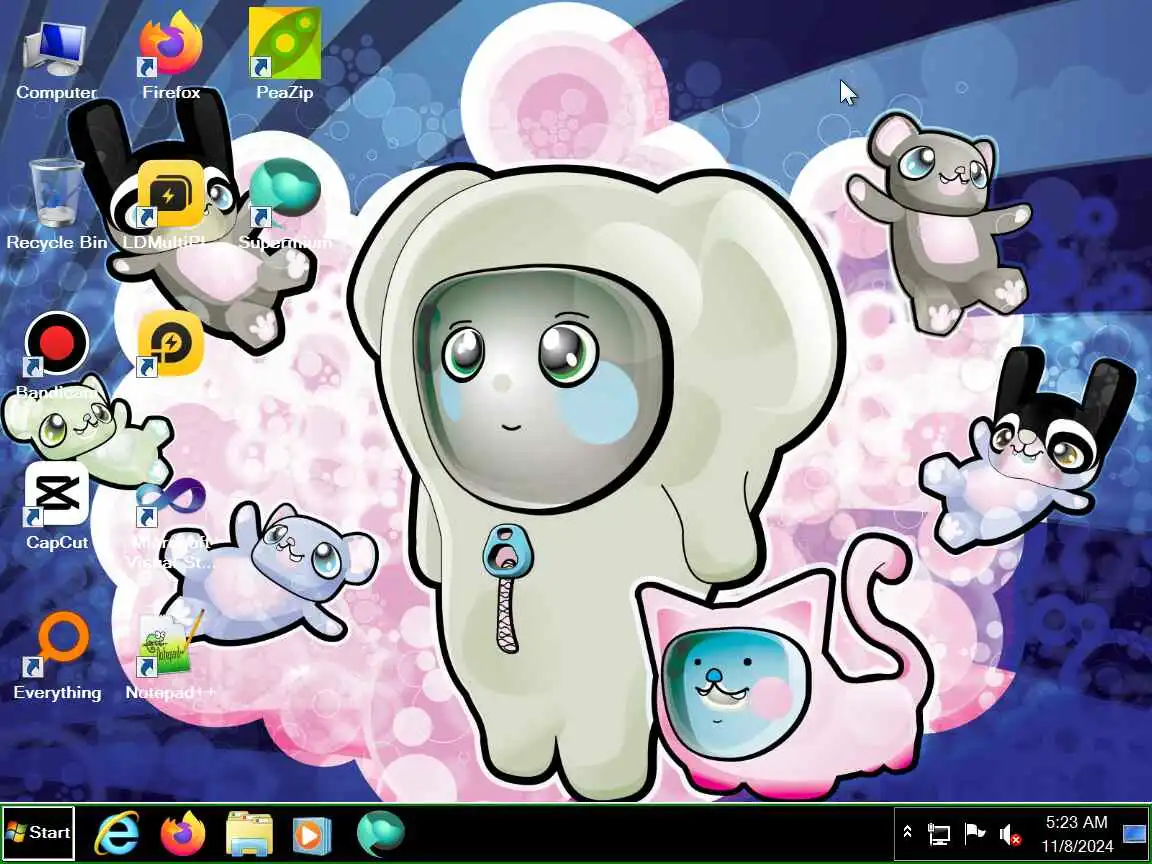Click the Show desktop button

[x=1135, y=833]
